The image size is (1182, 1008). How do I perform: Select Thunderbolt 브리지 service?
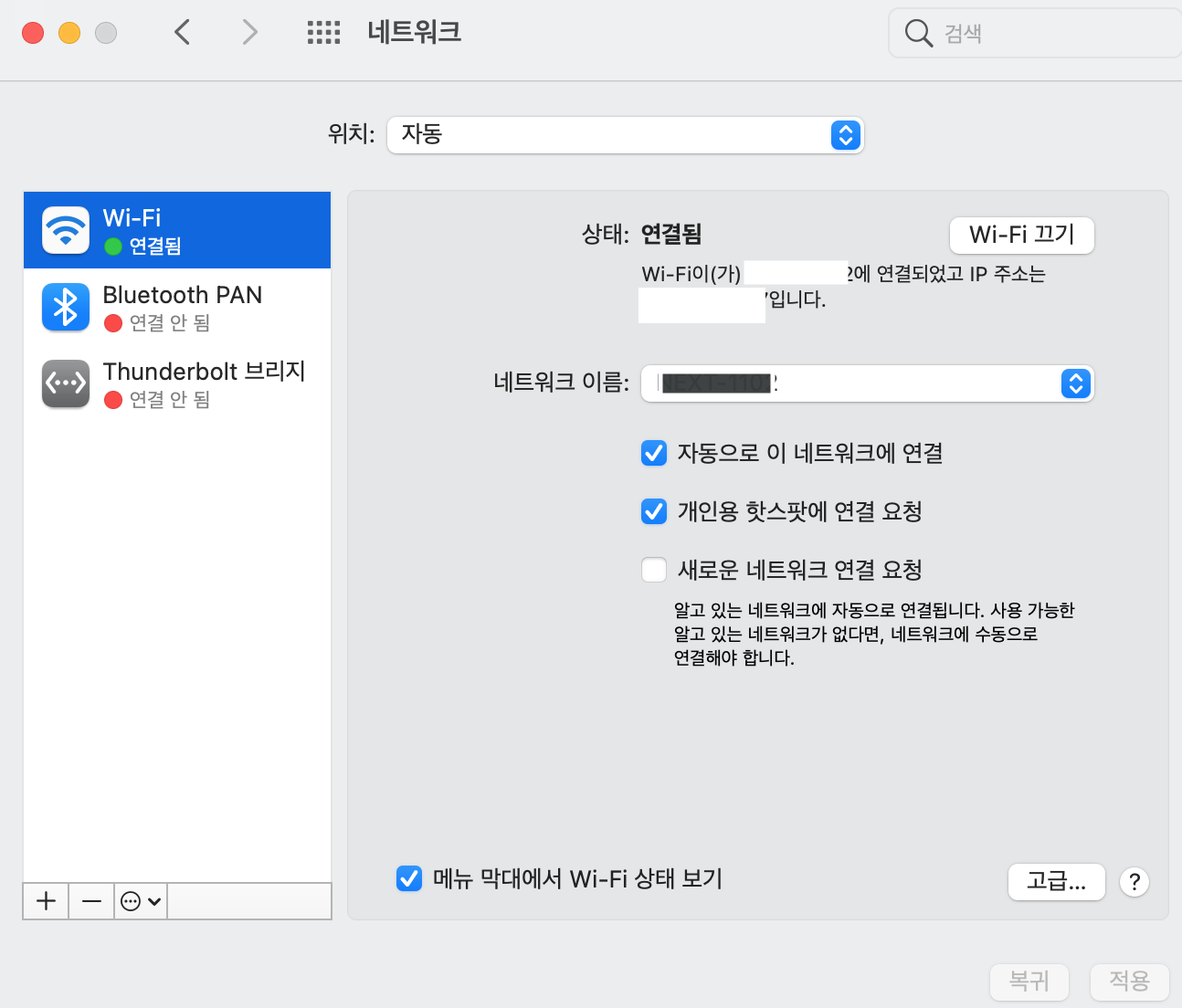177,383
